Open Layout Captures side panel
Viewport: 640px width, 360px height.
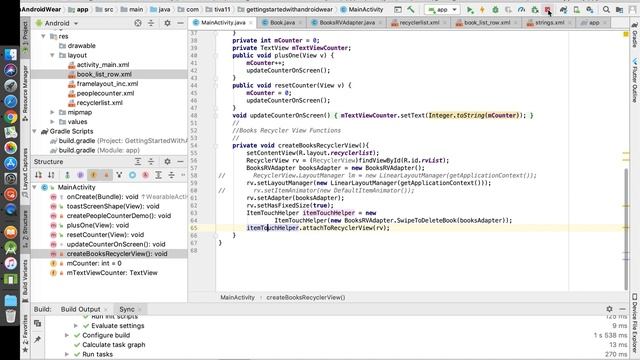(x=25, y=173)
